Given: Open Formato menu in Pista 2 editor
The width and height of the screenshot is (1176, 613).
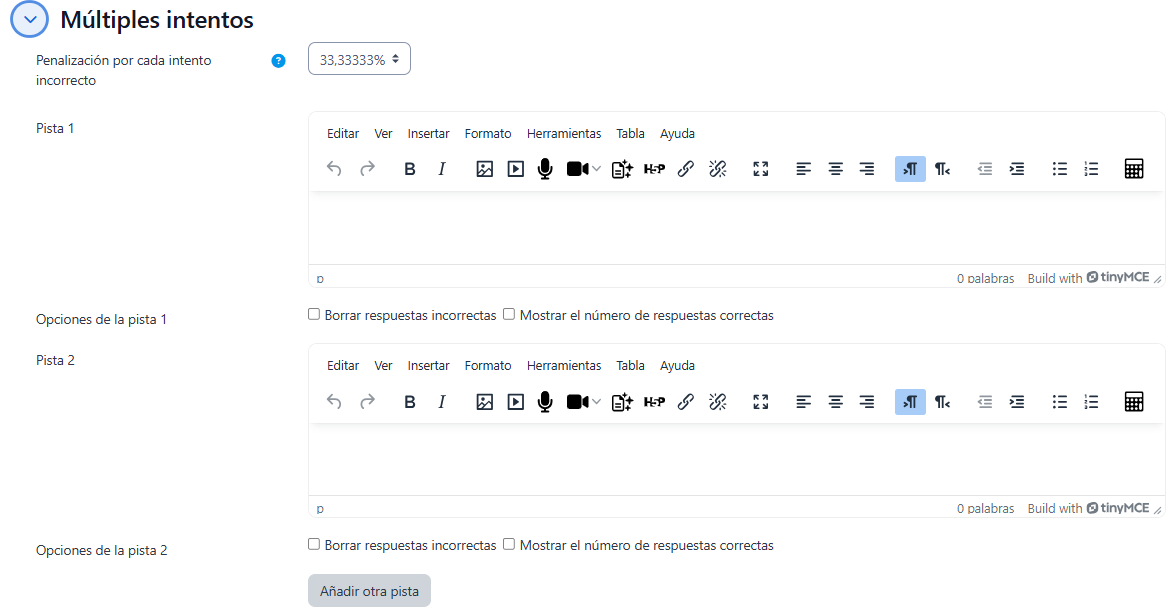Looking at the screenshot, I should click(487, 366).
